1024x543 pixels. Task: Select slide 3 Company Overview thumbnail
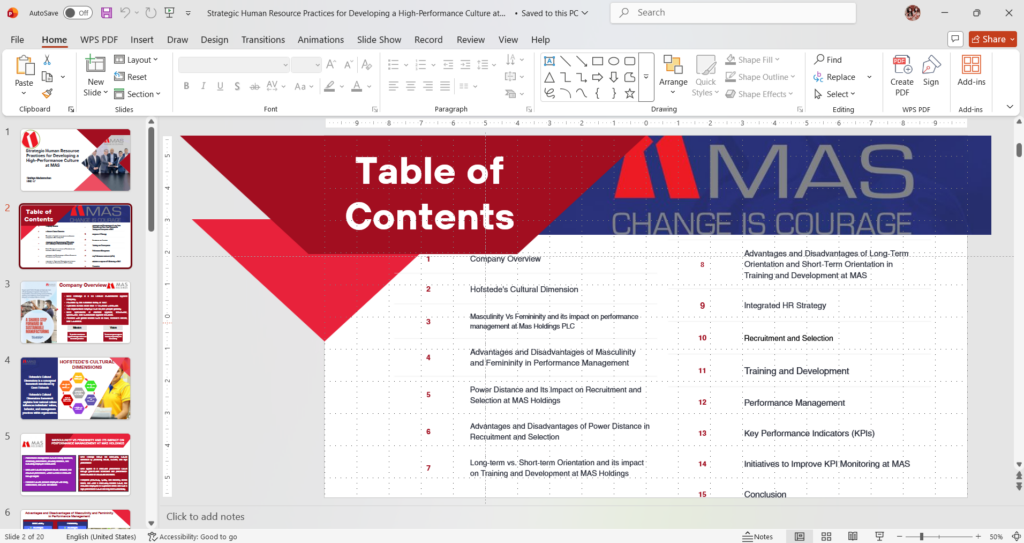tap(75, 312)
